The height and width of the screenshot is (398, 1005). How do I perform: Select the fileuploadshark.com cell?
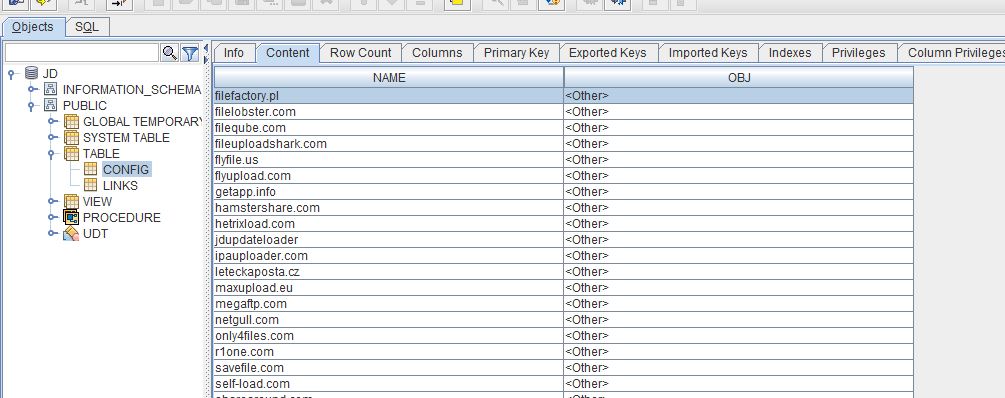point(389,144)
